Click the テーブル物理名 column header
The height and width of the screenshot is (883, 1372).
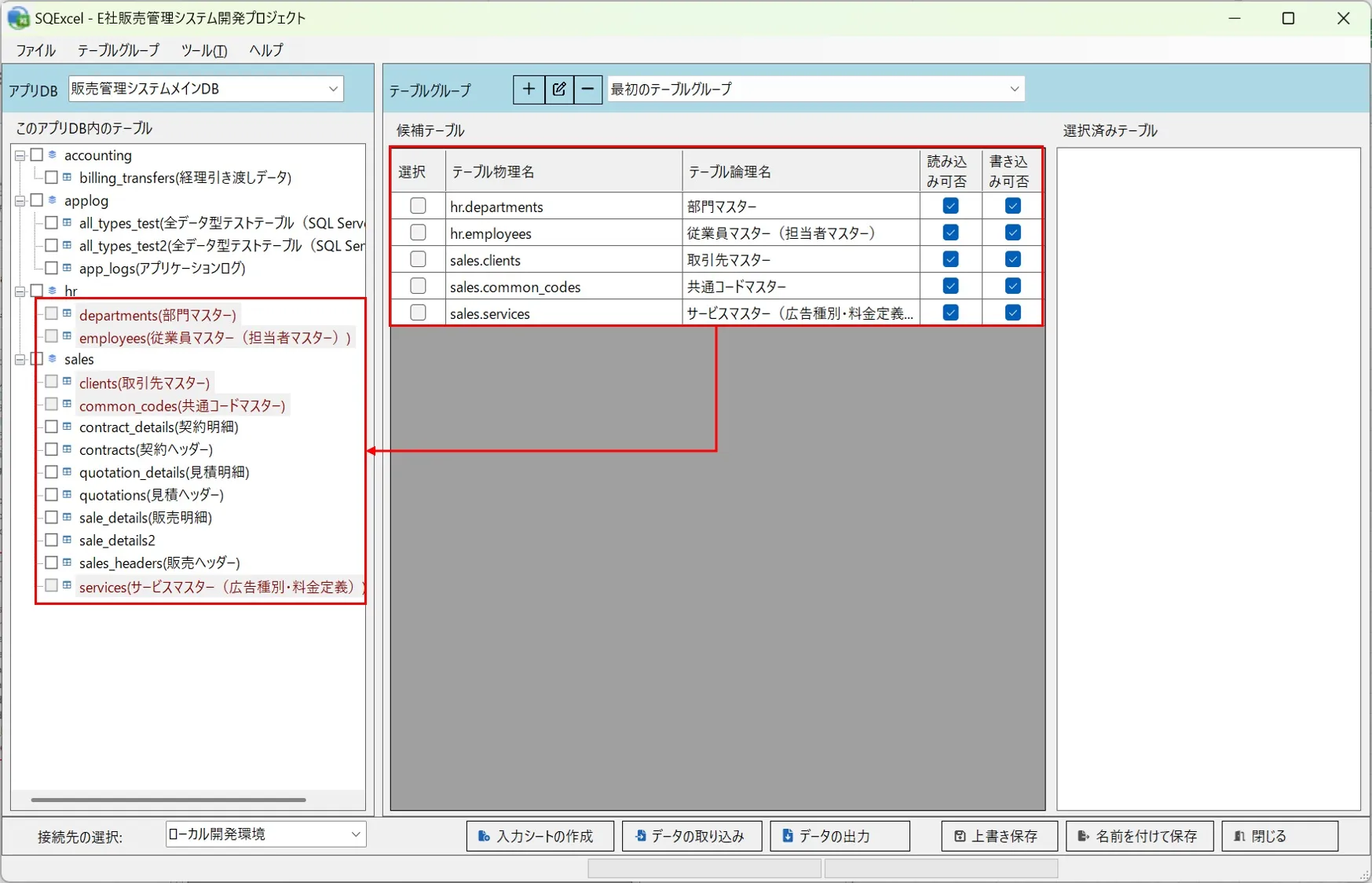point(564,171)
